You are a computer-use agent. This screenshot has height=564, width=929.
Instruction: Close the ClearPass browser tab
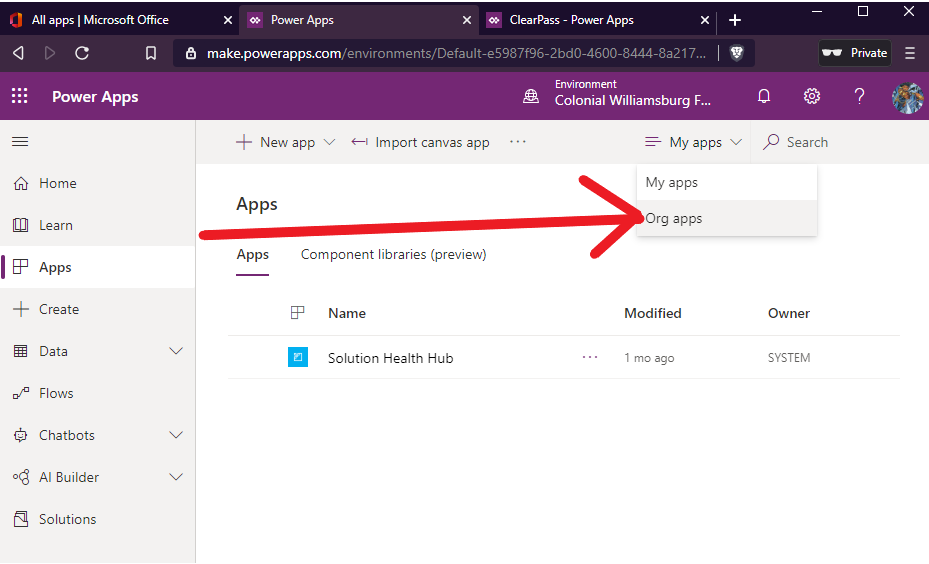click(704, 20)
